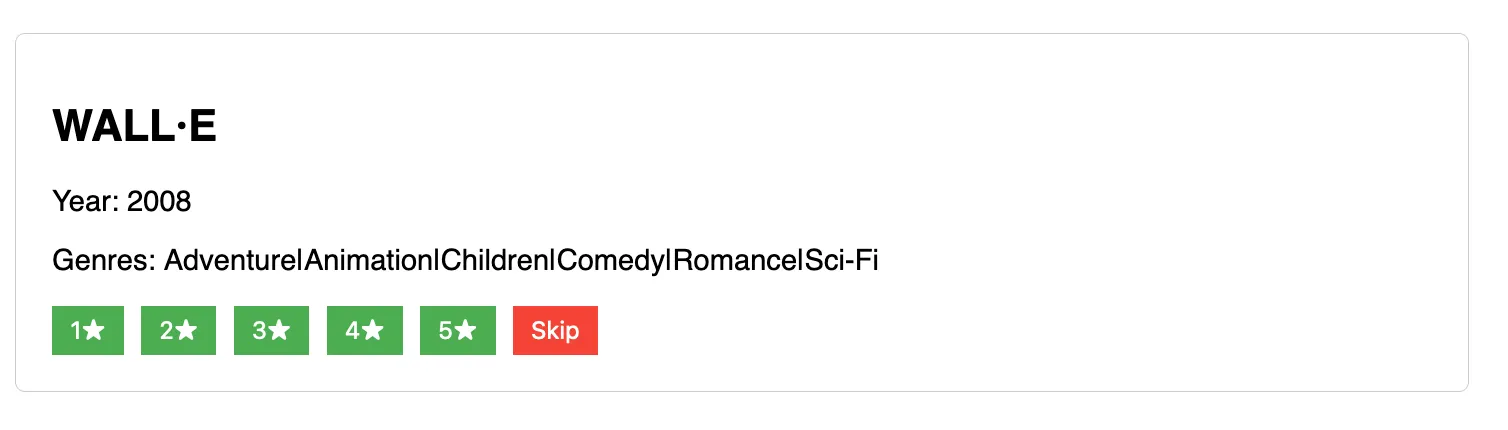Give the movie a 2-star rating
1508x430 pixels.
178,330
